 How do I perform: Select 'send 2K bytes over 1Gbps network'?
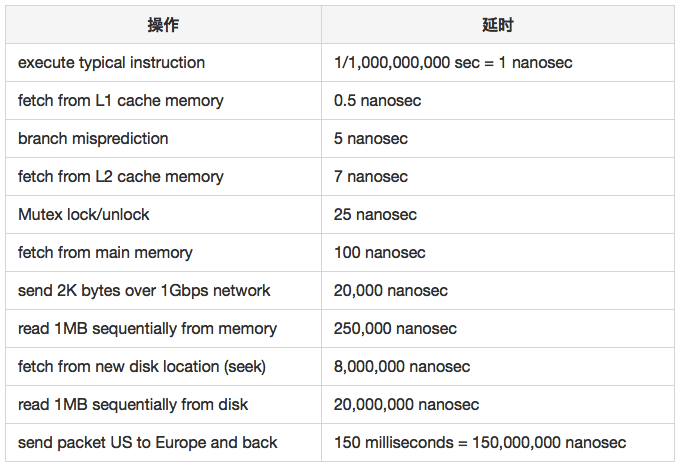click(x=144, y=291)
